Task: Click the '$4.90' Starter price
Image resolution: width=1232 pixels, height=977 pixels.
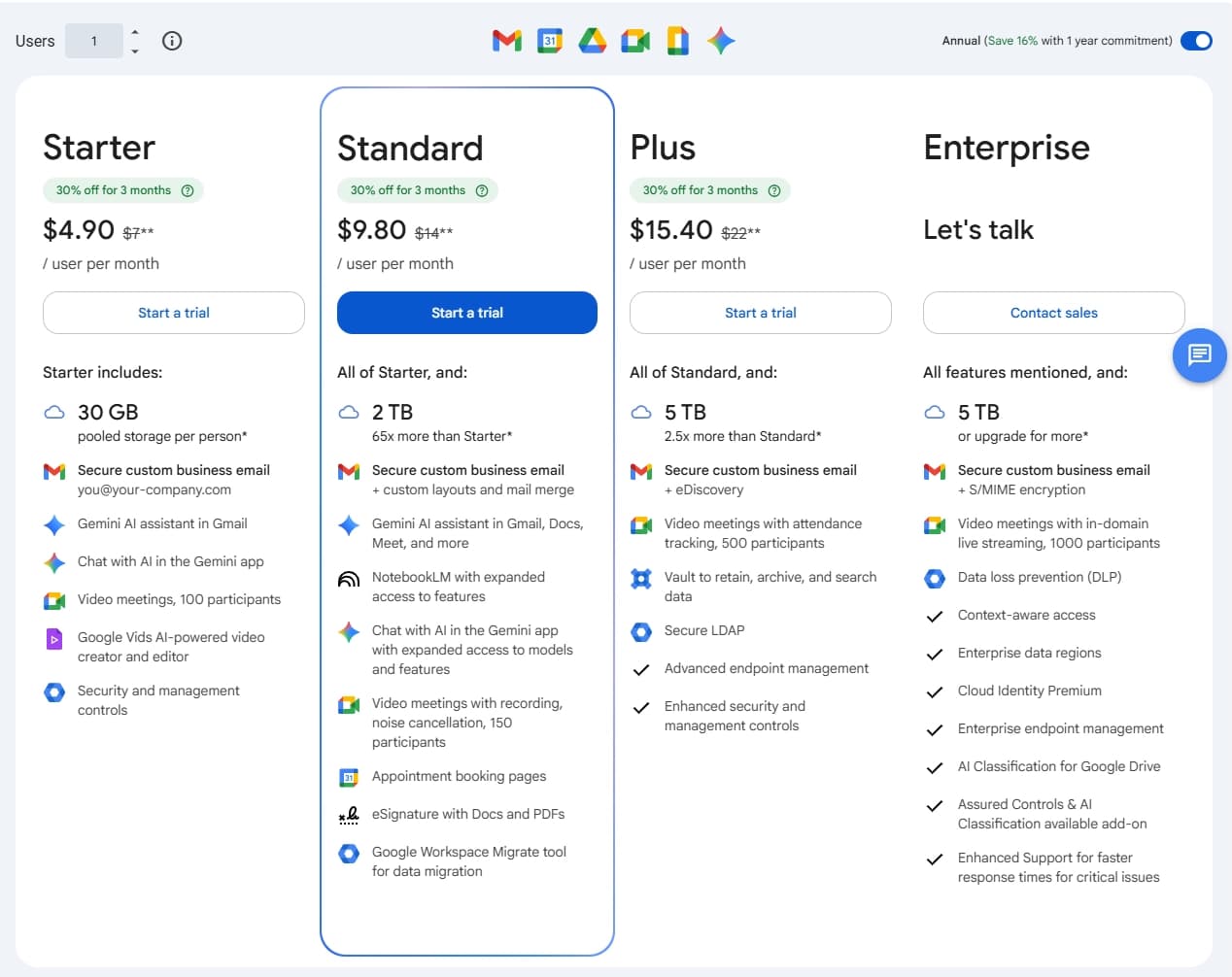Action: (x=79, y=230)
